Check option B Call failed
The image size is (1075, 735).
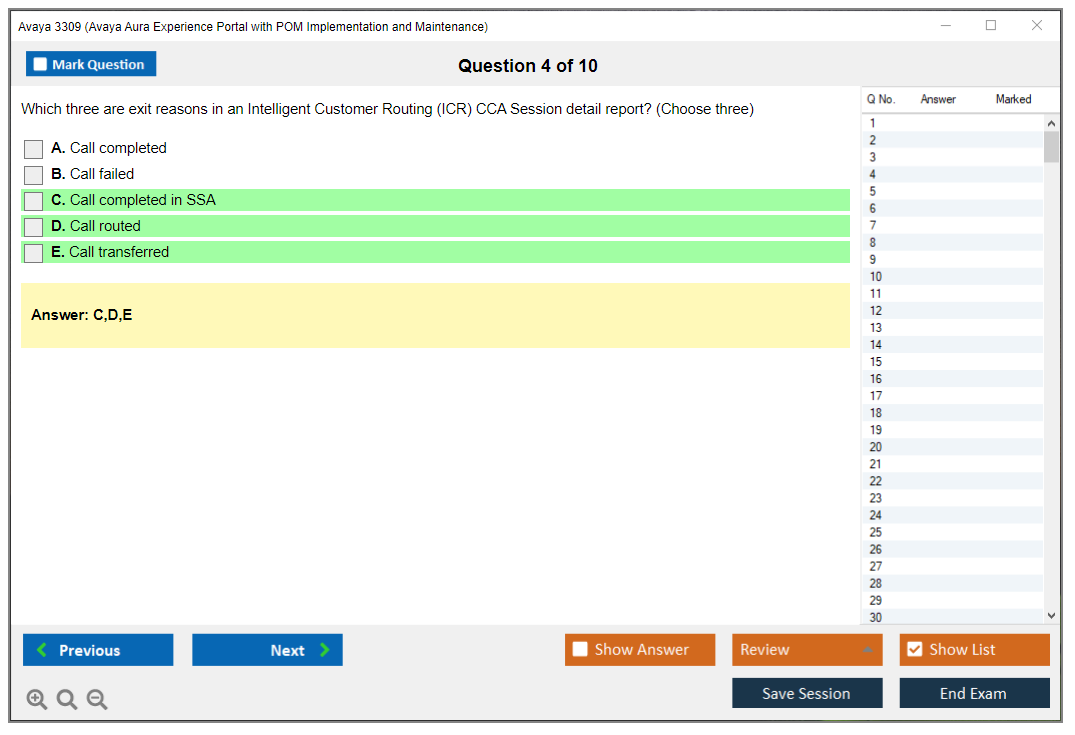tap(33, 175)
